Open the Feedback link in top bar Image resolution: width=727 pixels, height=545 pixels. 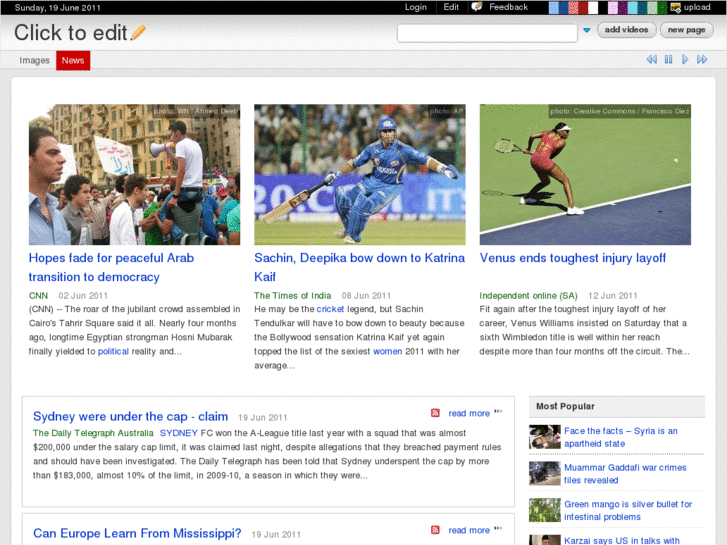click(508, 7)
